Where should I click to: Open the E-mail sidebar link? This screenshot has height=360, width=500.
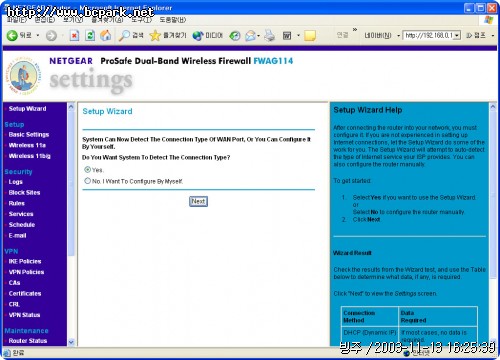17,235
